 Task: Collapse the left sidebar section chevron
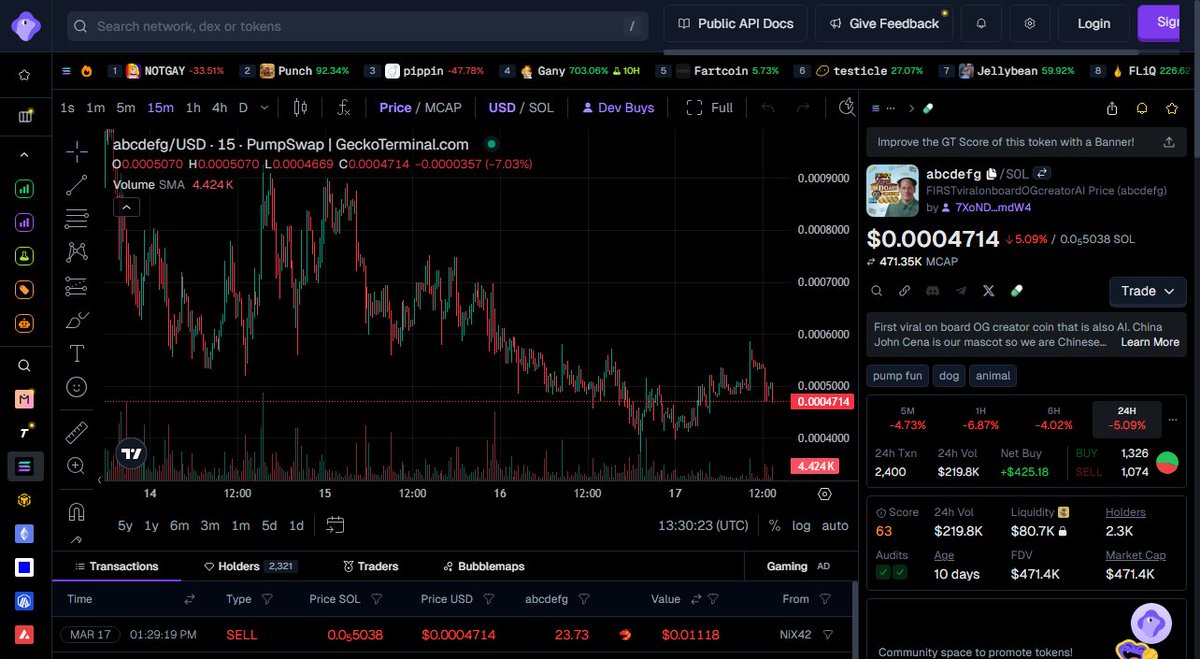[24, 155]
